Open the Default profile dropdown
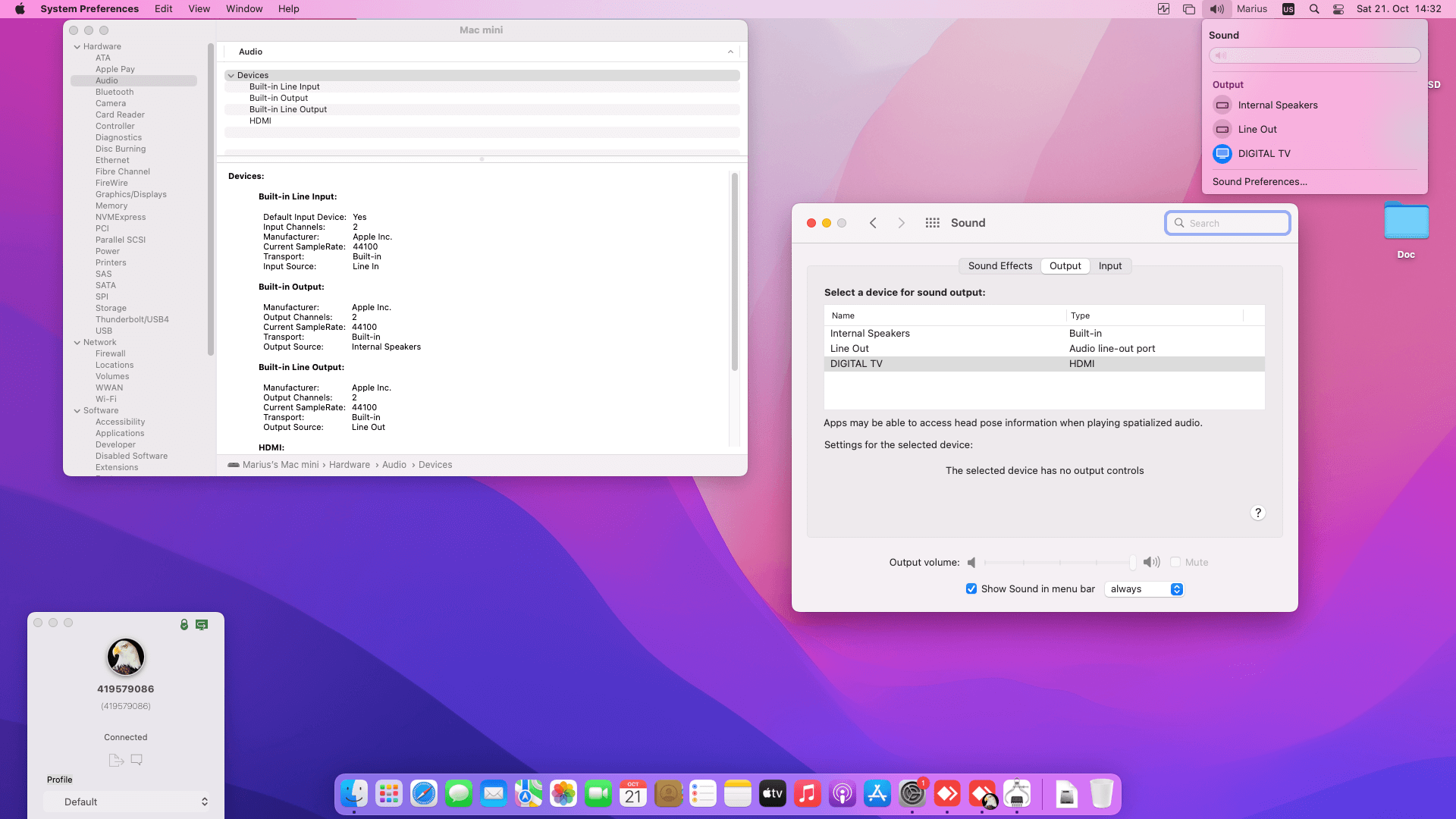 [126, 802]
